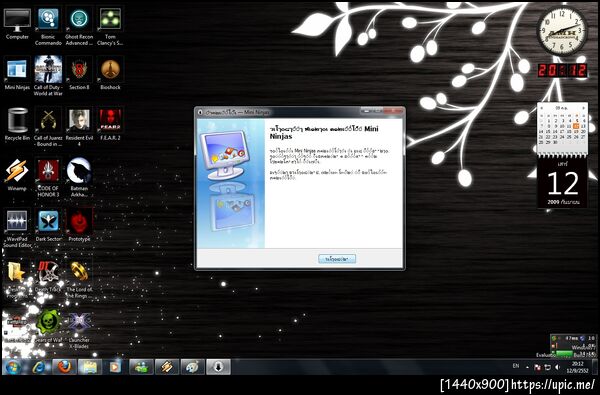600x395 pixels.
Task: Open the EN language bar selector
Action: [516, 366]
